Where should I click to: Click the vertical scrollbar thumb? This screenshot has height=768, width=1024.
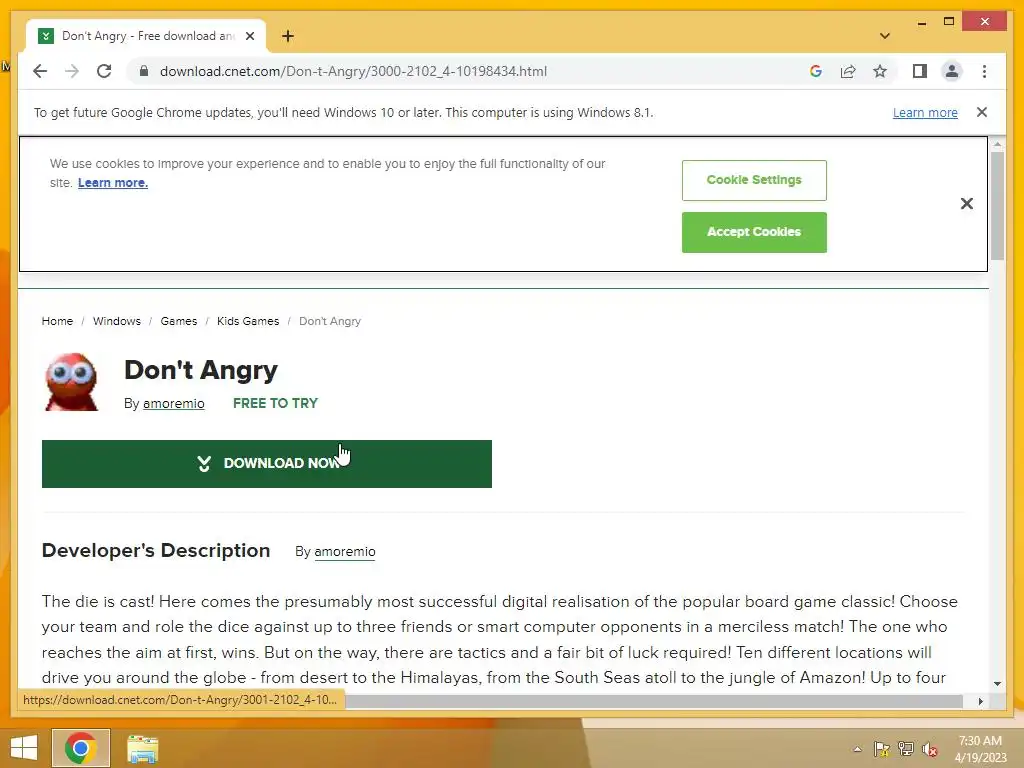click(997, 206)
